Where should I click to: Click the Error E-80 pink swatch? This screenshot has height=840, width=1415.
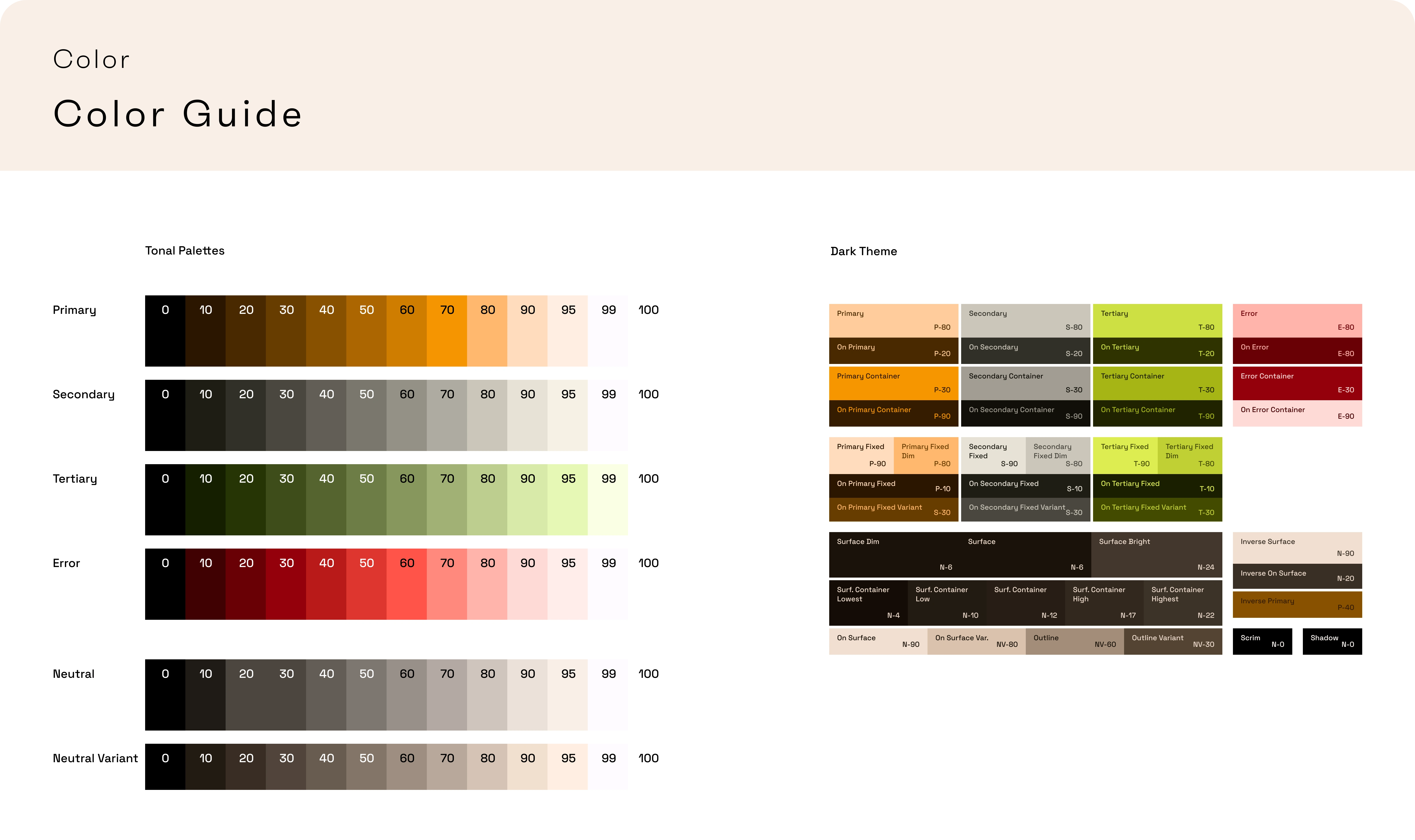1297,321
